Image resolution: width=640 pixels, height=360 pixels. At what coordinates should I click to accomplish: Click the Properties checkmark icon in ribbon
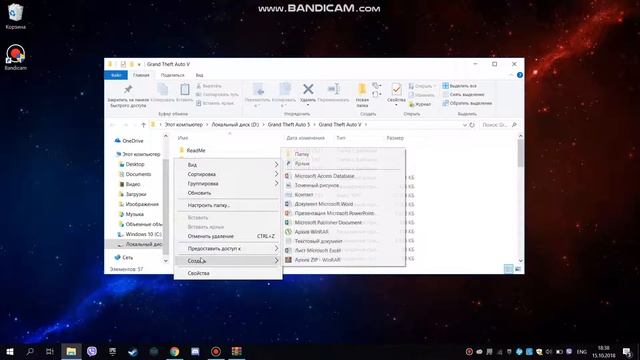click(396, 89)
